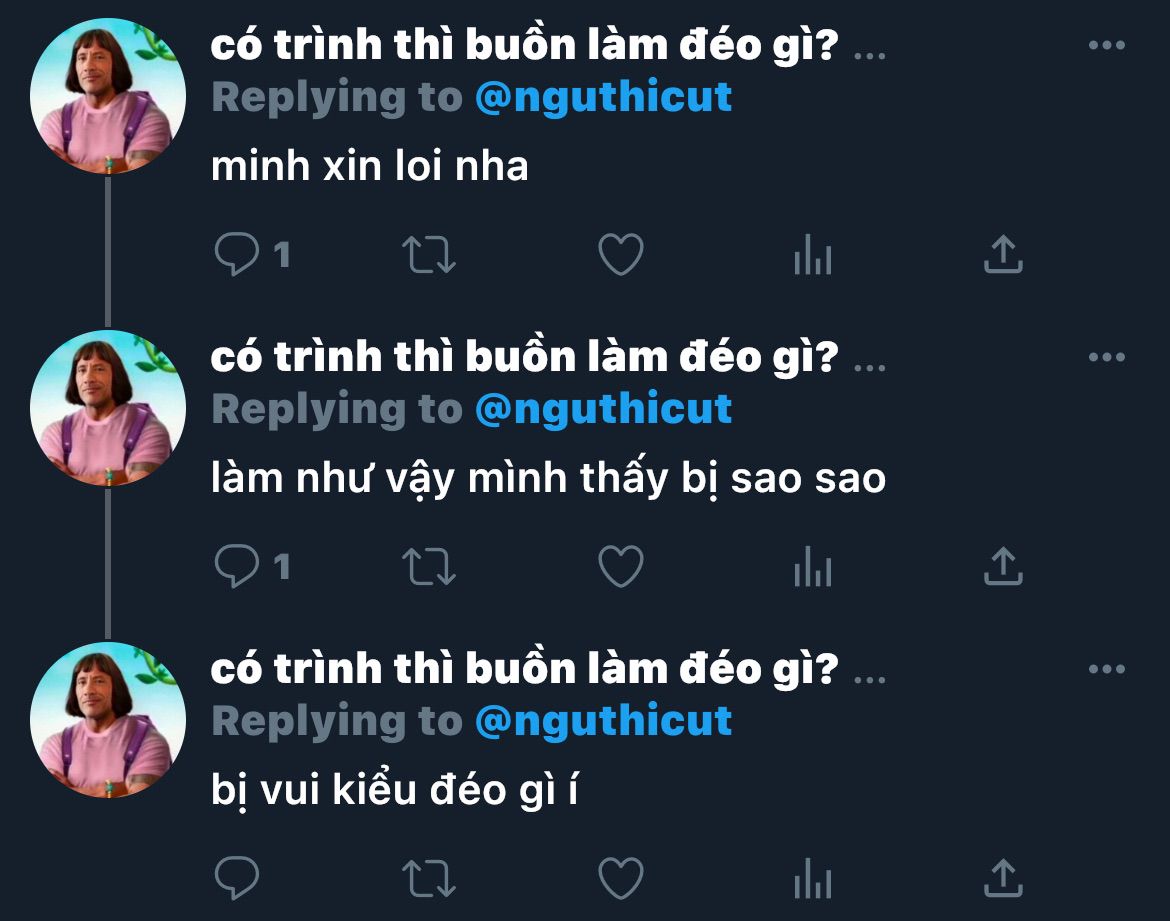Open more options on the third tweet
Screen dimensions: 1170x921
click(x=1107, y=669)
